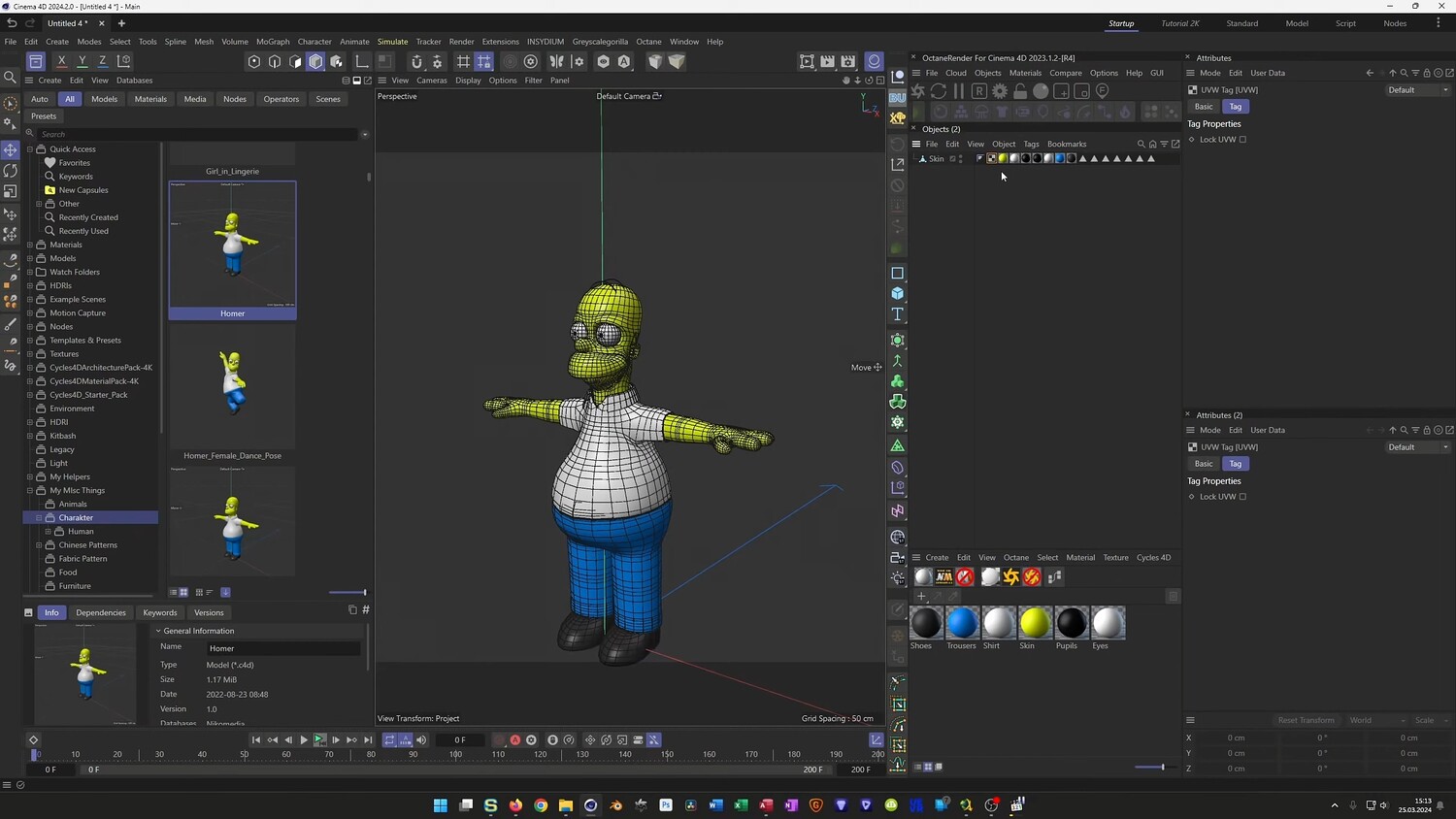1456x819 pixels.
Task: Switch to the Dependencies tab
Action: (x=101, y=612)
